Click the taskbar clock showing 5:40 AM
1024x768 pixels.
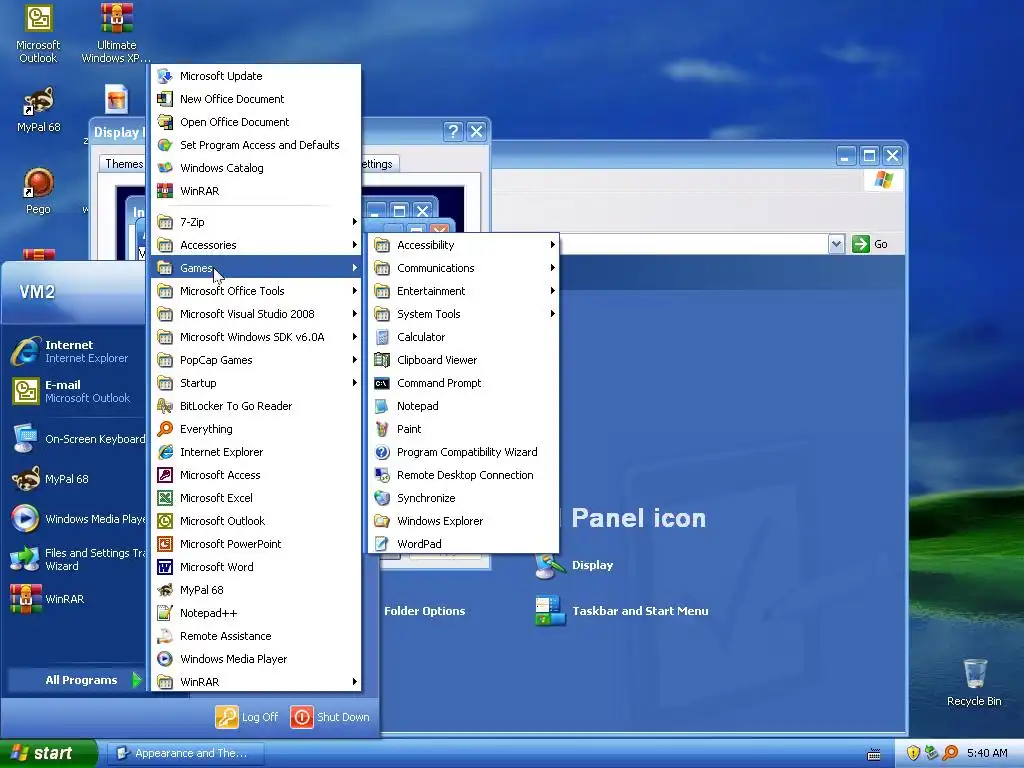pos(987,753)
